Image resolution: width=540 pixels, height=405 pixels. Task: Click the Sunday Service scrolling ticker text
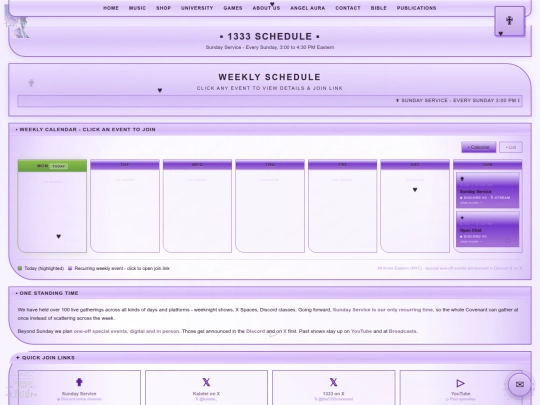[457, 101]
